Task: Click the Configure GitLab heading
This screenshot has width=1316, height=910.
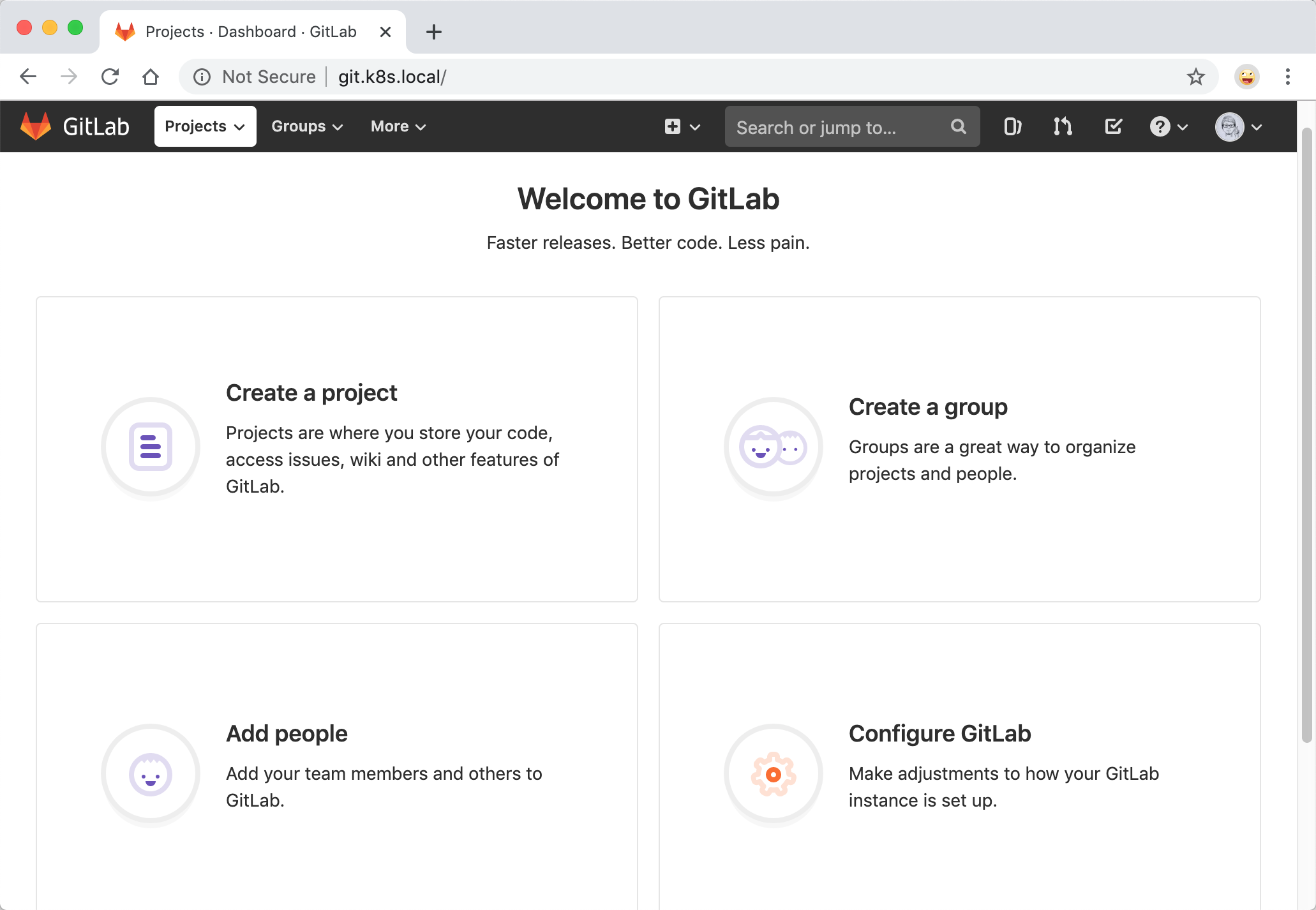Action: click(x=939, y=734)
